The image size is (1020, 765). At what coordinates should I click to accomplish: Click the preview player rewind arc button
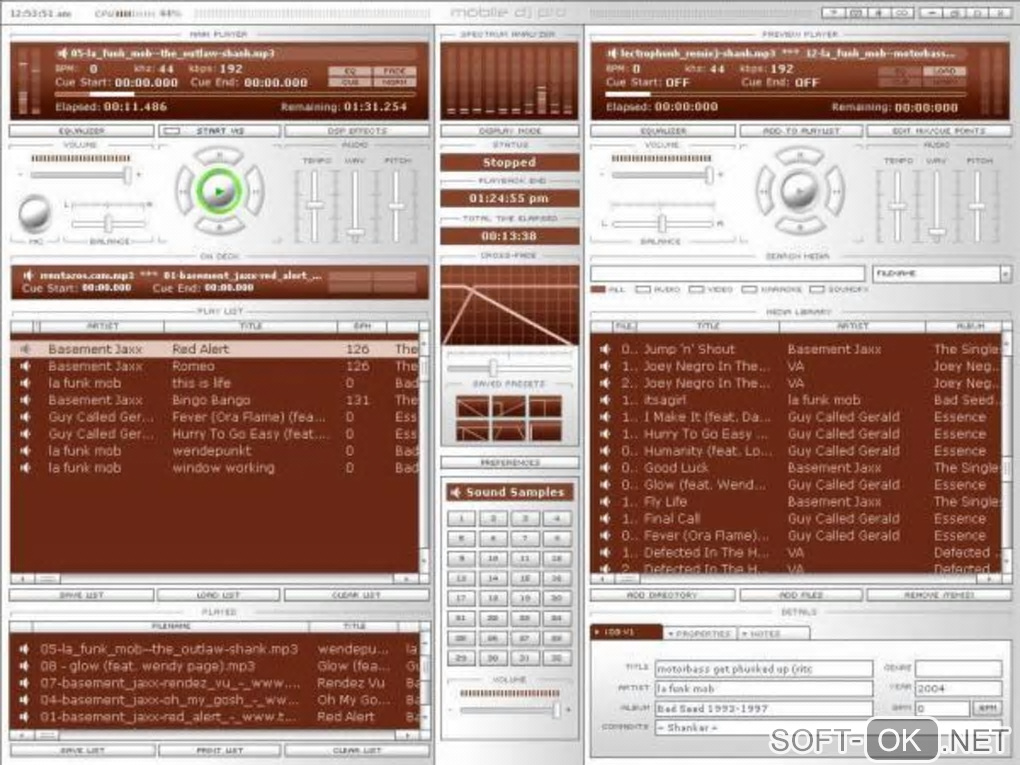764,192
